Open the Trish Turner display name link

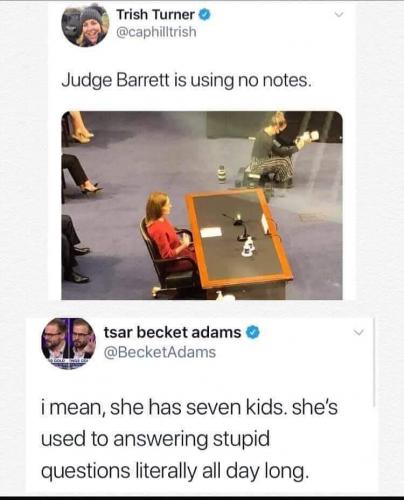point(155,15)
